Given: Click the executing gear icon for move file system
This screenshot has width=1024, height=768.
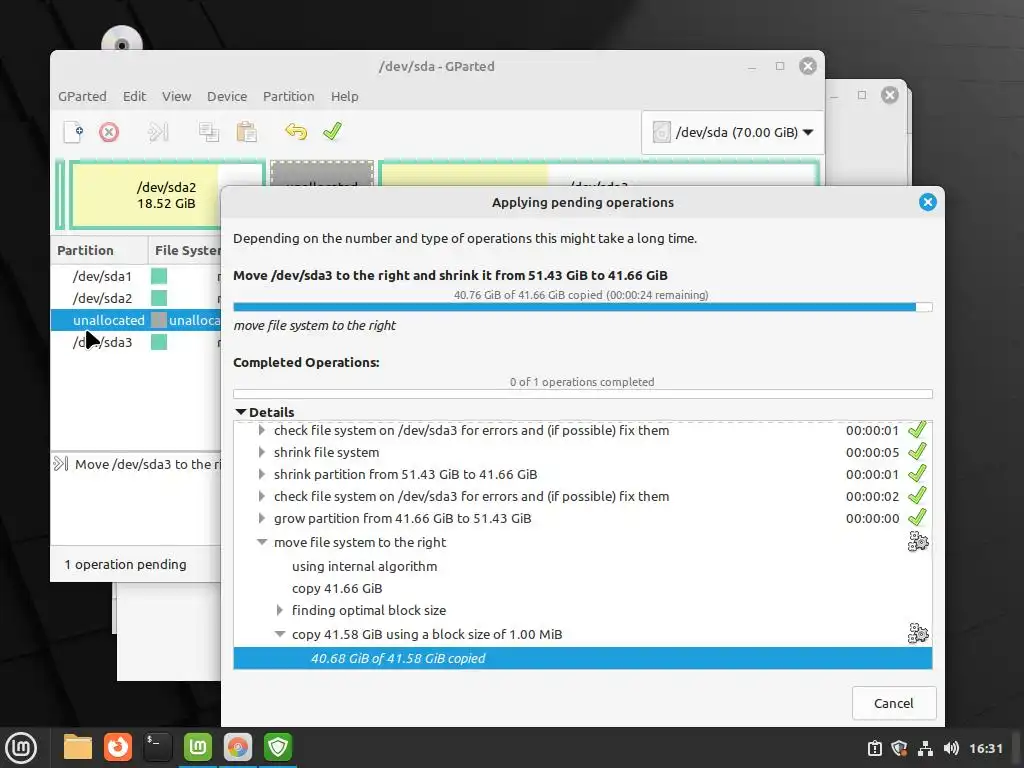Looking at the screenshot, I should point(918,541).
